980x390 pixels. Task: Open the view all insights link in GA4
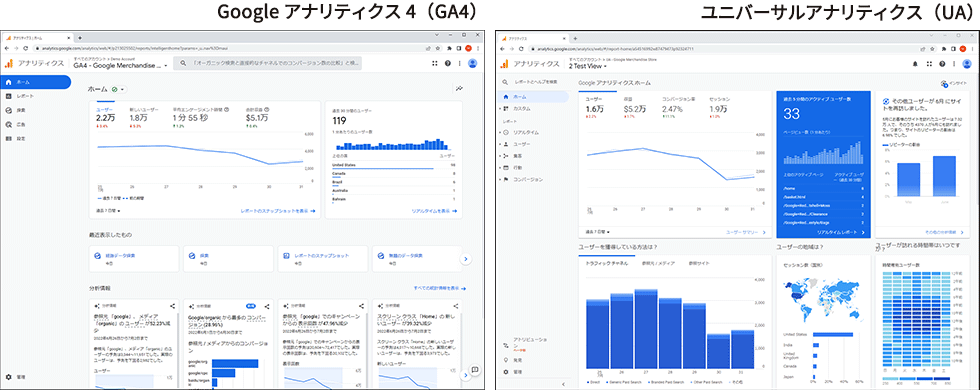click(x=439, y=289)
